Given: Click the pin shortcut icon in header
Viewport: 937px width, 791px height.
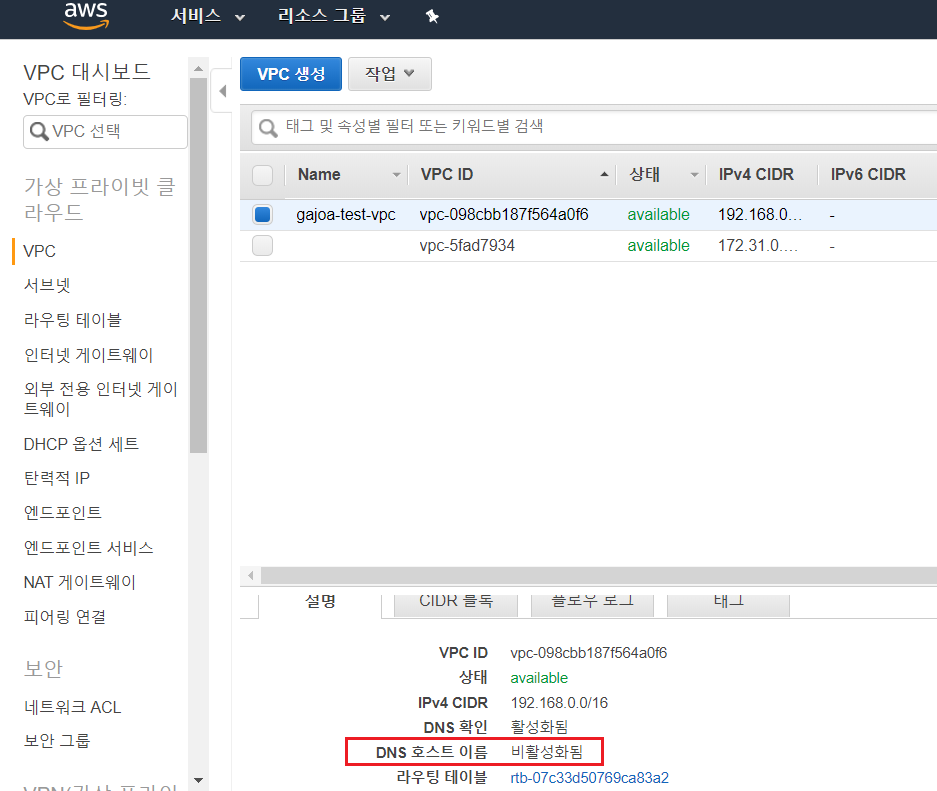Looking at the screenshot, I should pos(432,16).
